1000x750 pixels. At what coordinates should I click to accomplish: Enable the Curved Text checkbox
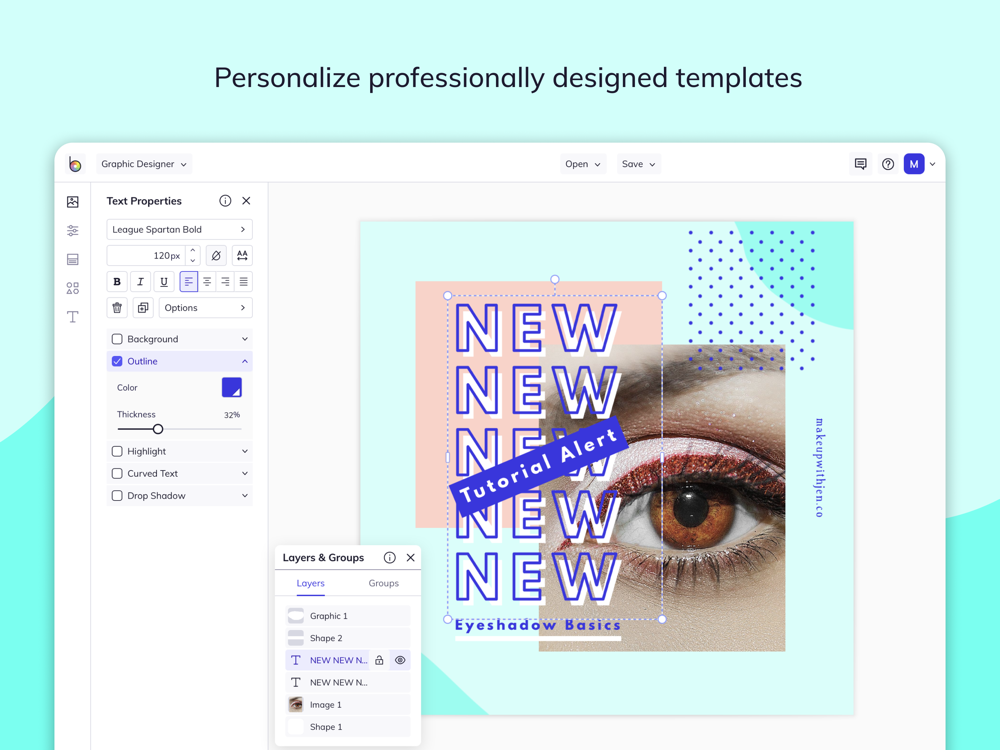click(x=117, y=474)
